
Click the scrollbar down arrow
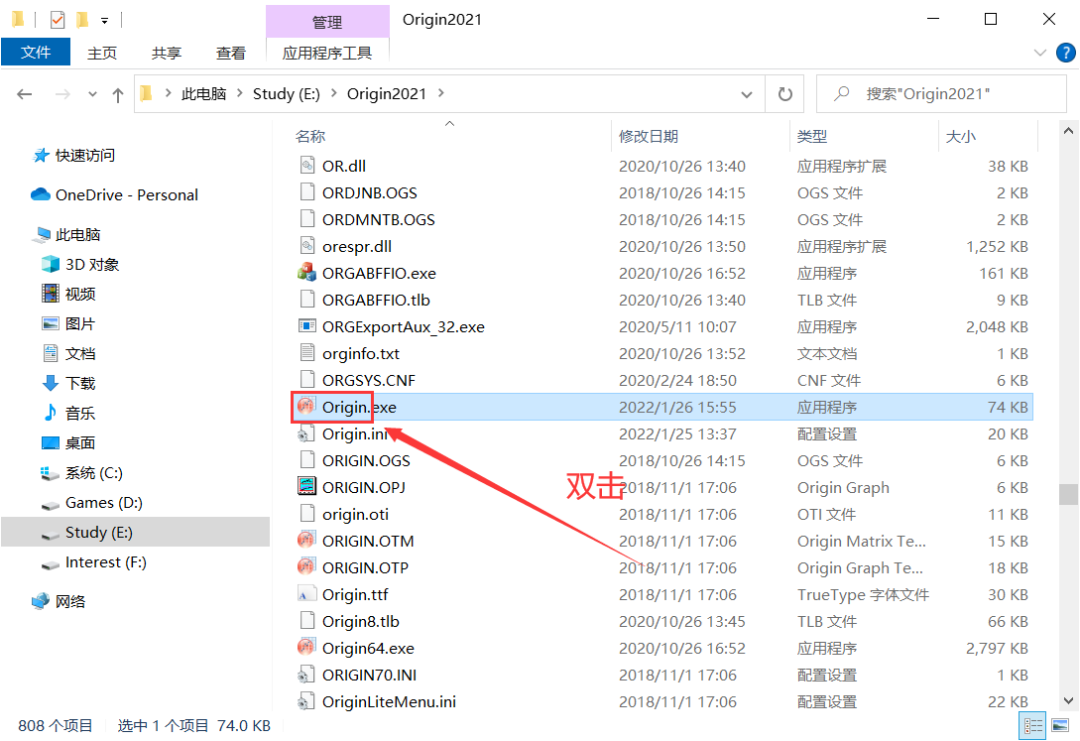tap(1068, 701)
